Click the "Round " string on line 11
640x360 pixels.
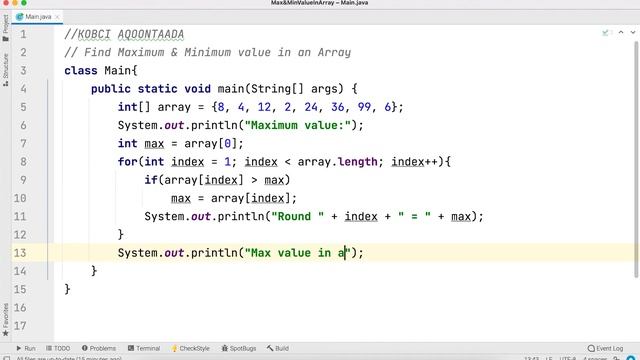click(x=298, y=217)
